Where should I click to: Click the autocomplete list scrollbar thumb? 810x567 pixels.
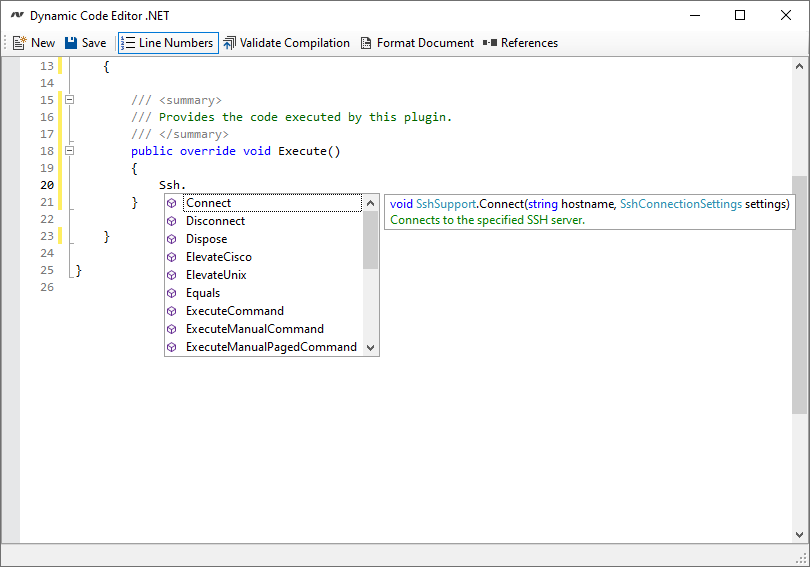pyautogui.click(x=370, y=240)
